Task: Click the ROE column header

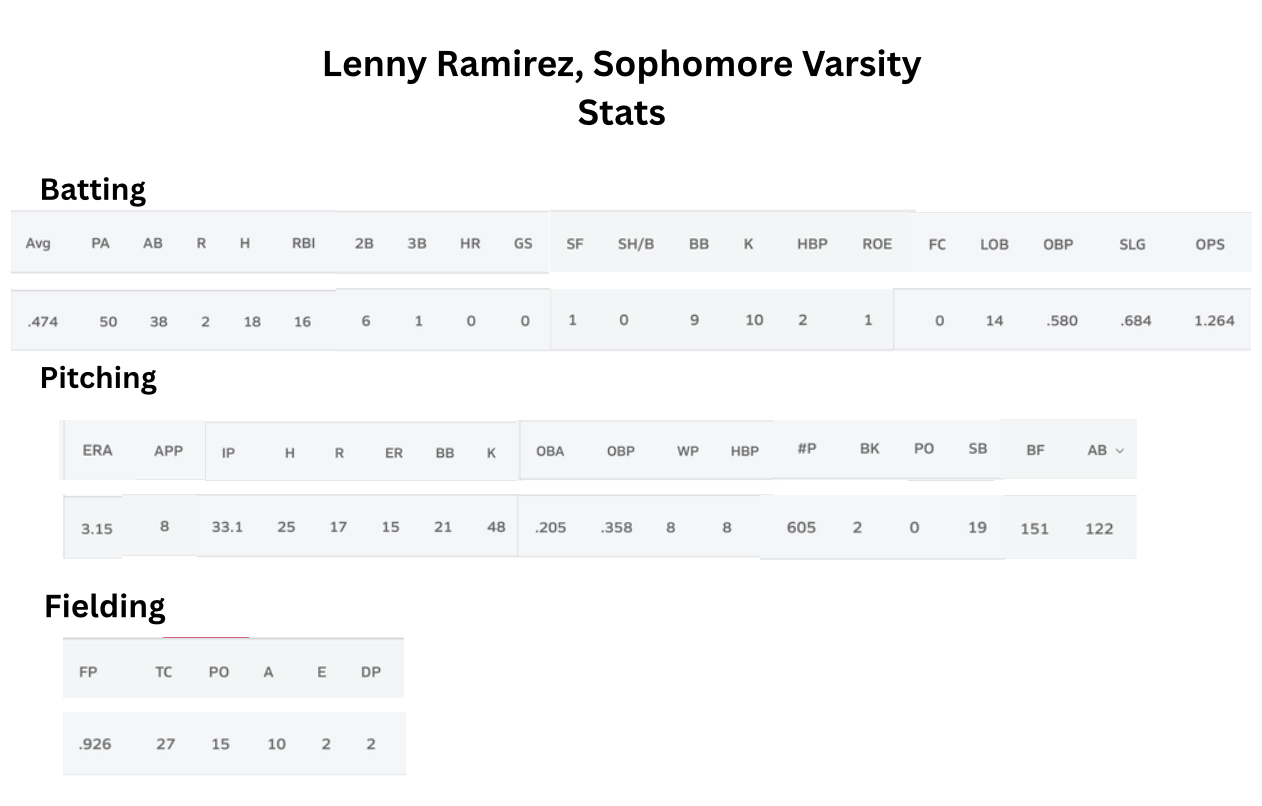Action: point(877,243)
